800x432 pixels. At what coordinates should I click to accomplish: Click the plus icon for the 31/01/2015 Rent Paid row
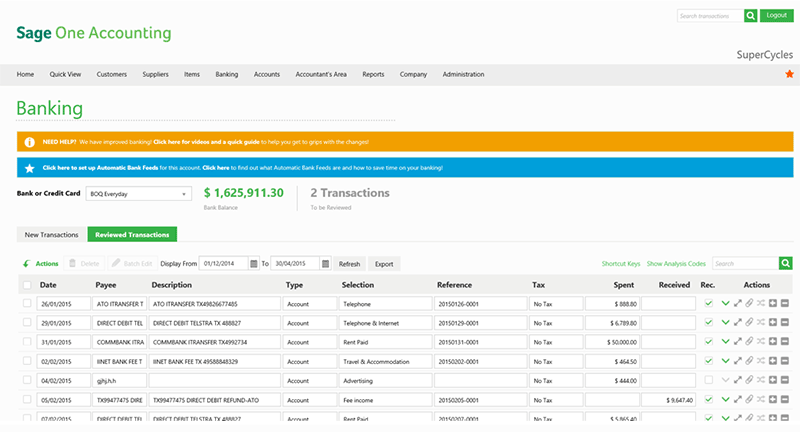[773, 342]
